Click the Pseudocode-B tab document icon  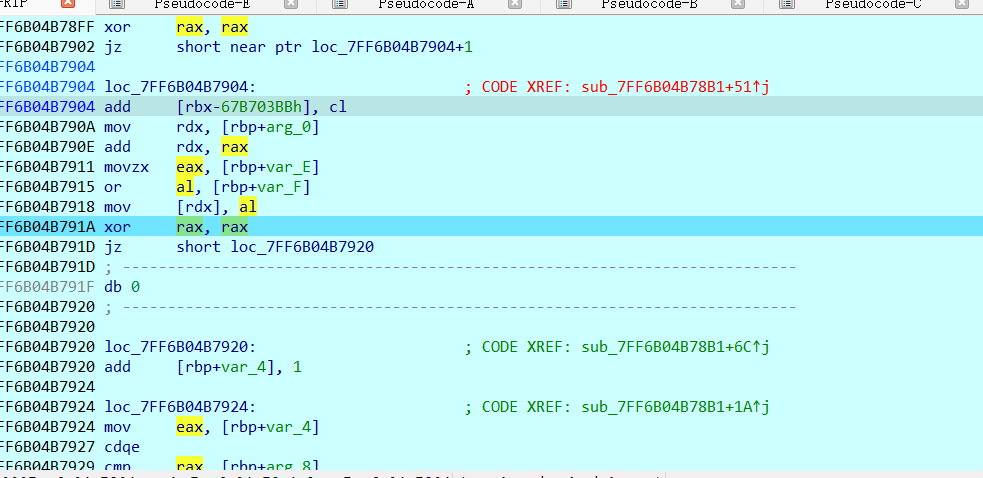tap(564, 4)
